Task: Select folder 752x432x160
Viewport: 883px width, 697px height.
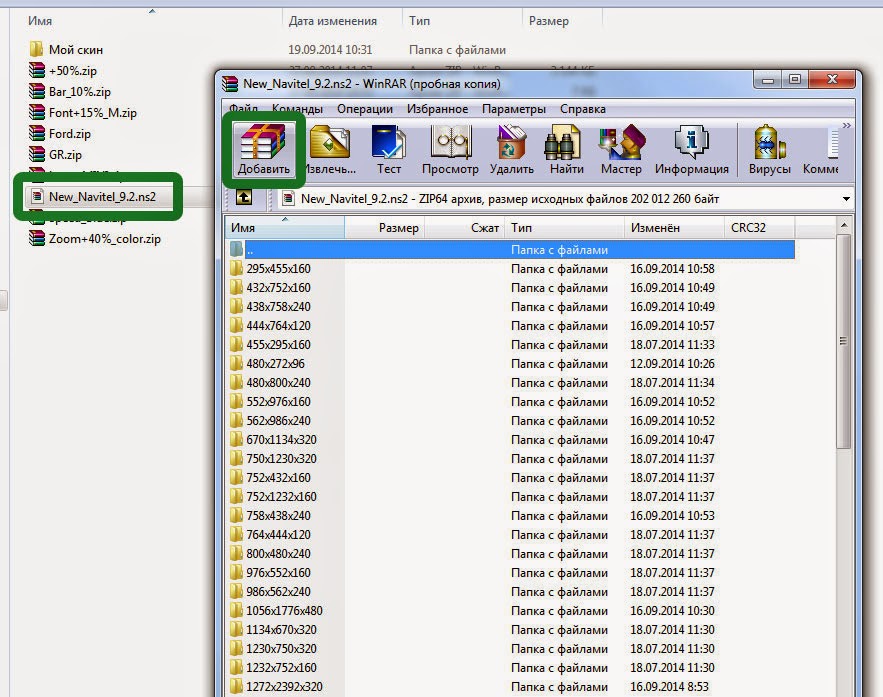Action: click(x=278, y=478)
